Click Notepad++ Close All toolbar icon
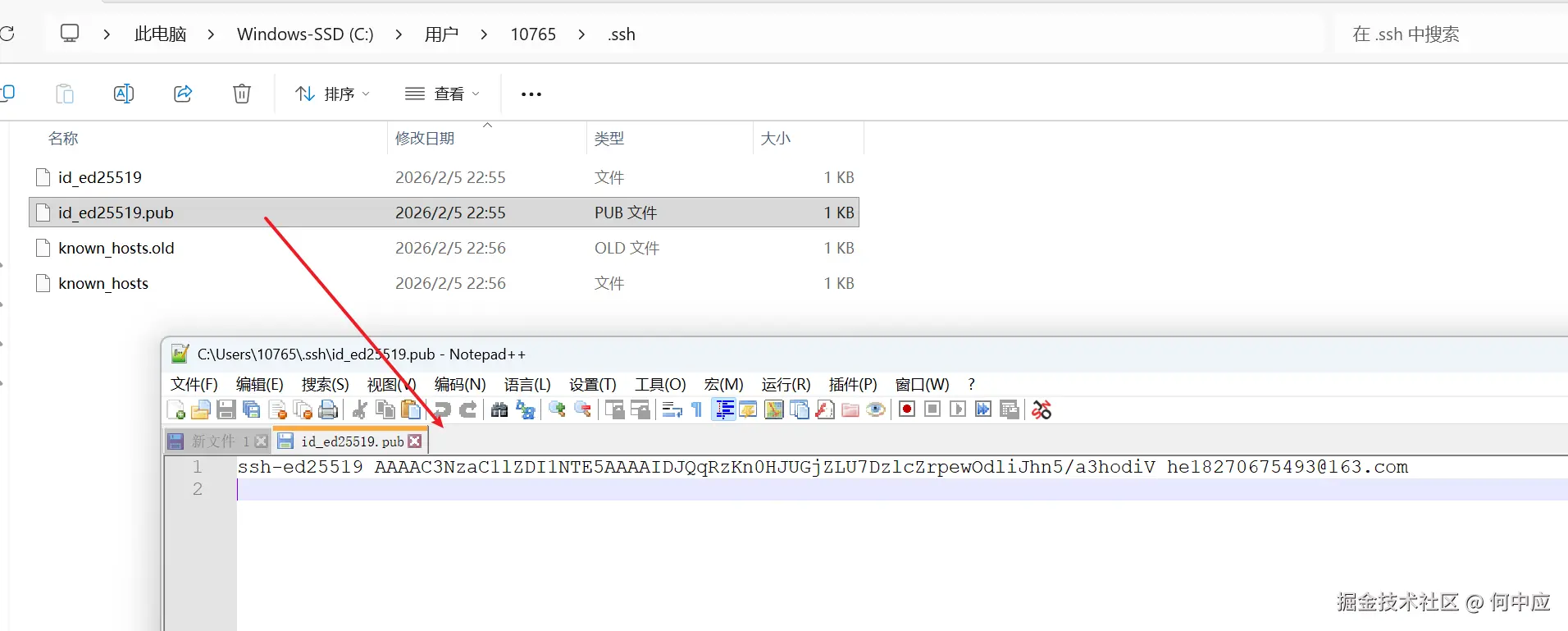 click(303, 409)
